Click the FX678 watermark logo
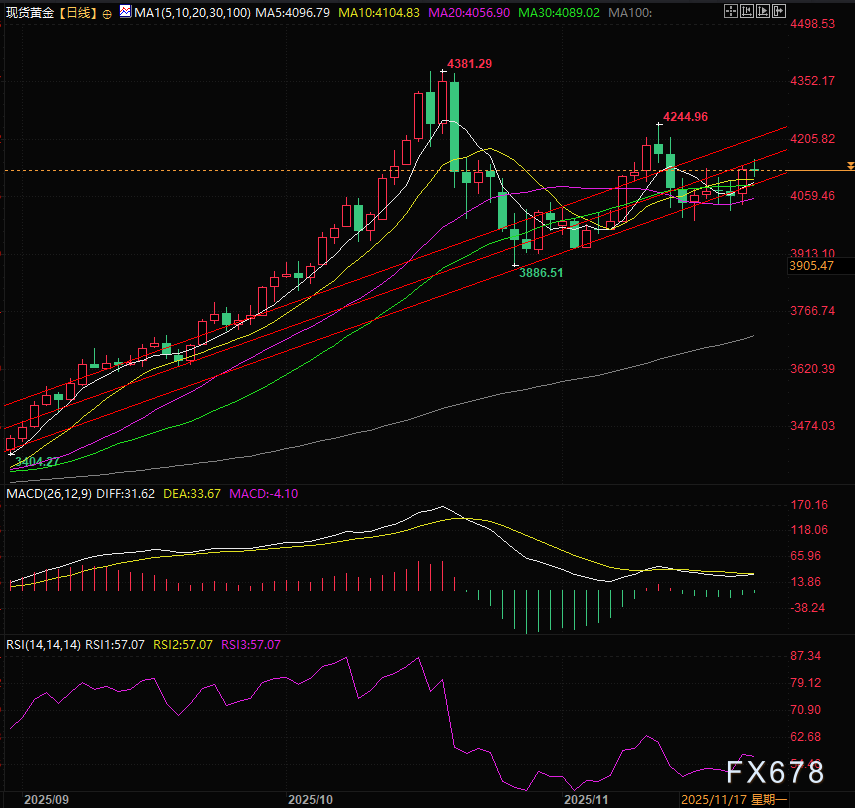 tap(775, 772)
